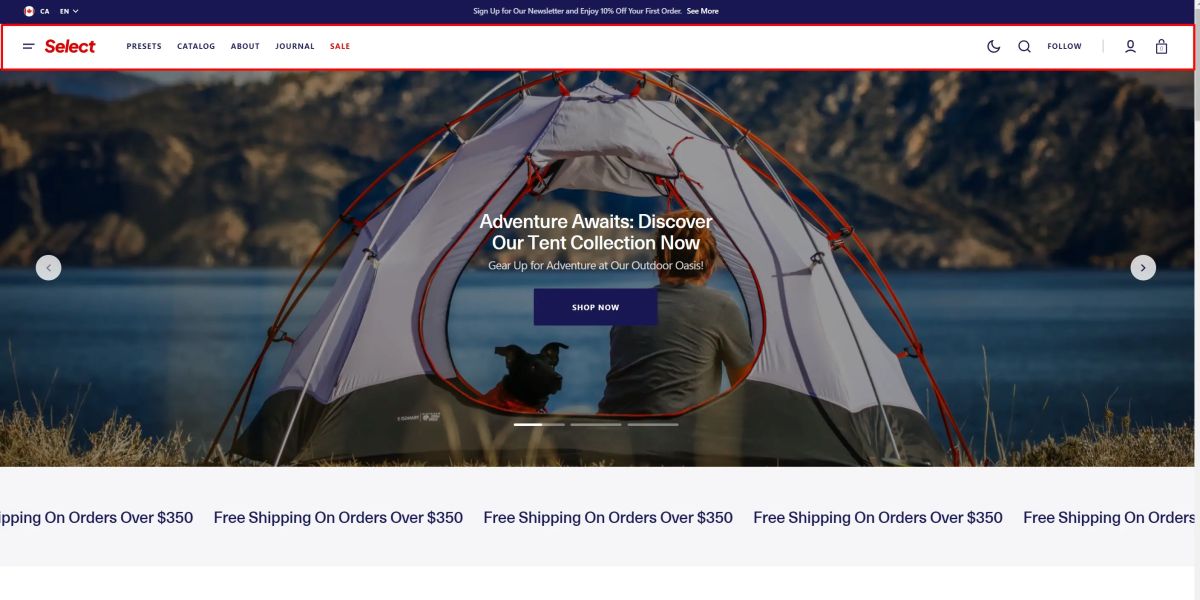
Task: Open the account profile icon
Action: click(1130, 46)
